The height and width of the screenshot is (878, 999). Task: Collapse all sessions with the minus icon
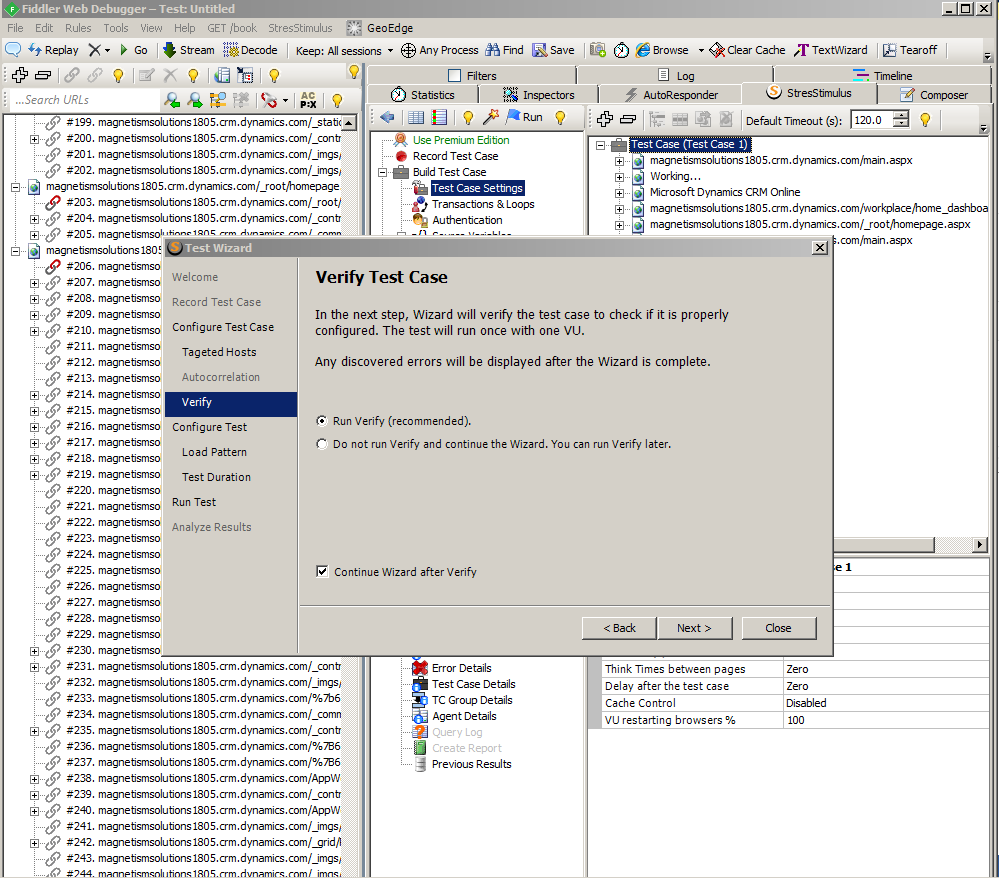43,75
